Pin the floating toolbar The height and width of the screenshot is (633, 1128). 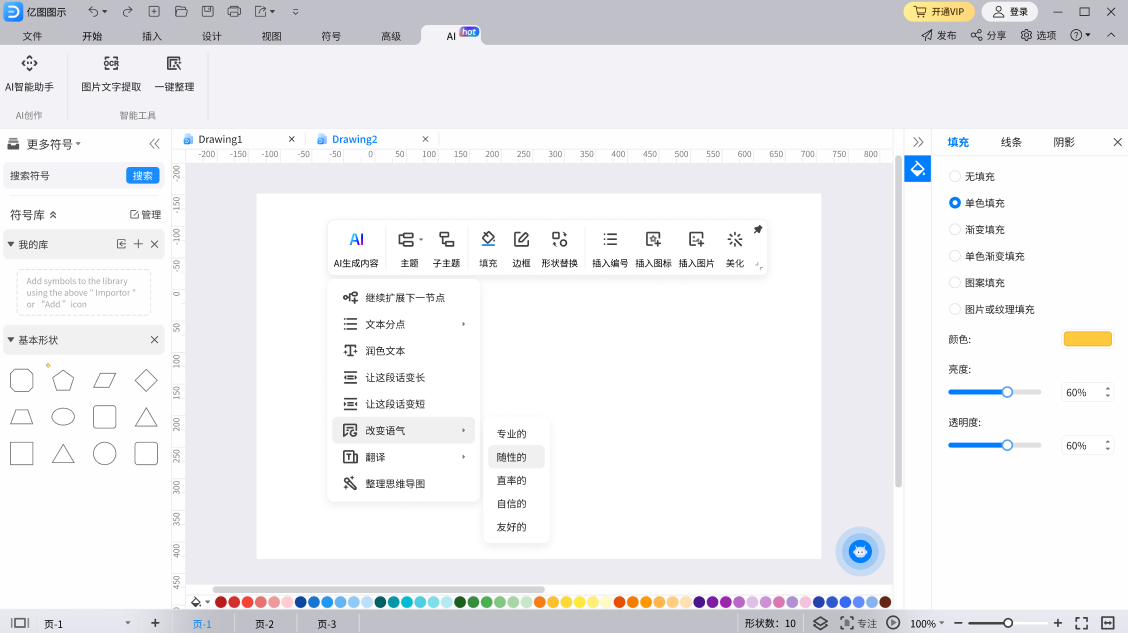click(x=758, y=230)
